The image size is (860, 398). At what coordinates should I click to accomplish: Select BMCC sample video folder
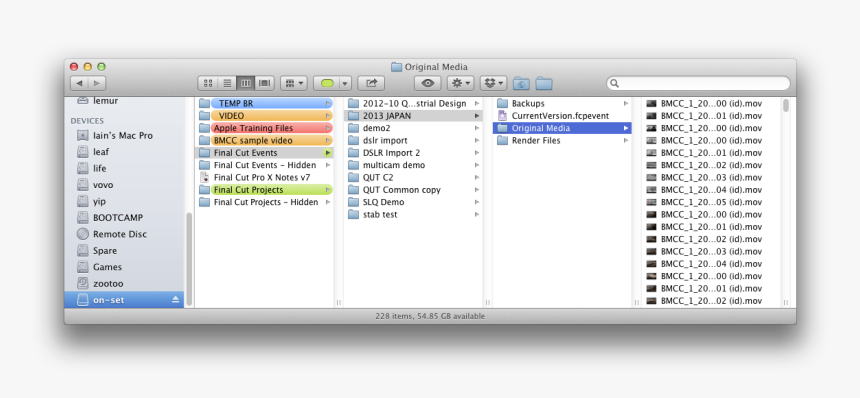coord(265,140)
